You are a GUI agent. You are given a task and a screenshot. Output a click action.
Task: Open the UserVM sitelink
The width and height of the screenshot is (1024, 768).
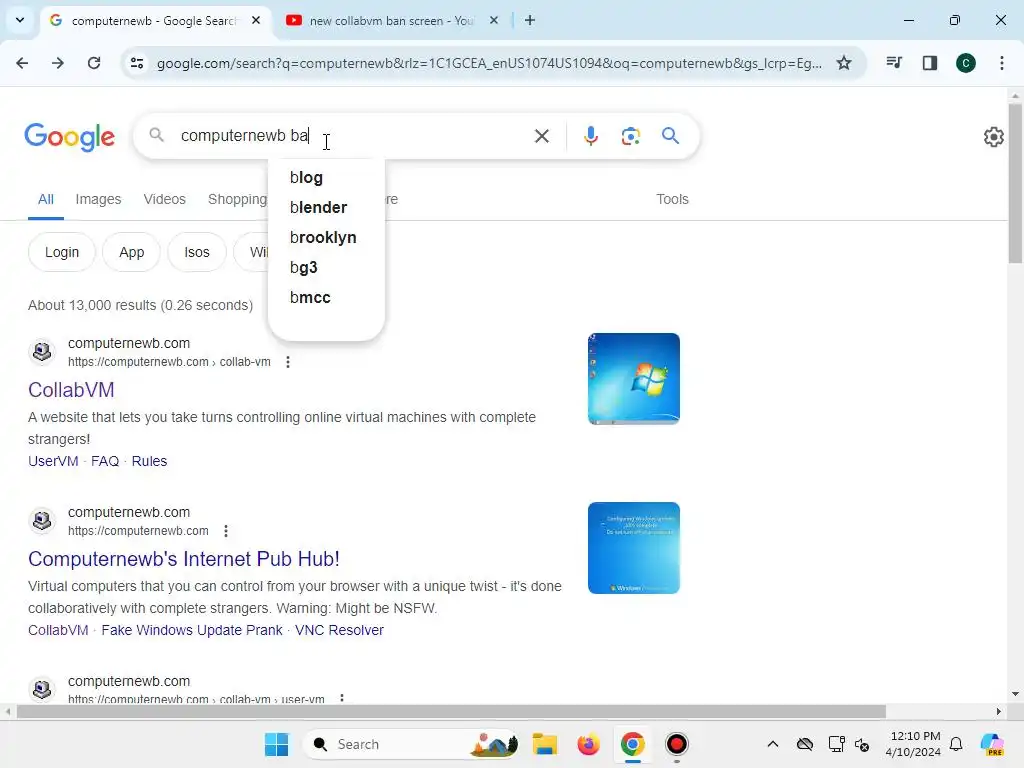[x=53, y=461]
